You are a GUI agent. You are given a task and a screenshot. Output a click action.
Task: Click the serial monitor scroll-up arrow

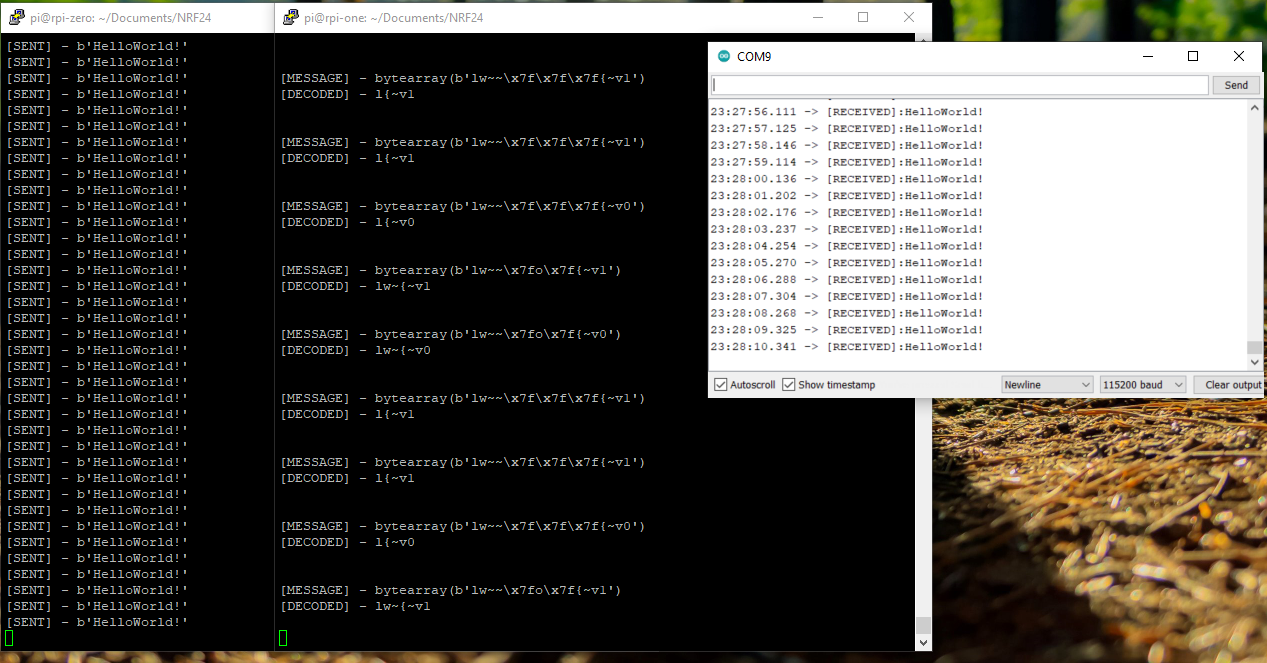pos(1254,107)
